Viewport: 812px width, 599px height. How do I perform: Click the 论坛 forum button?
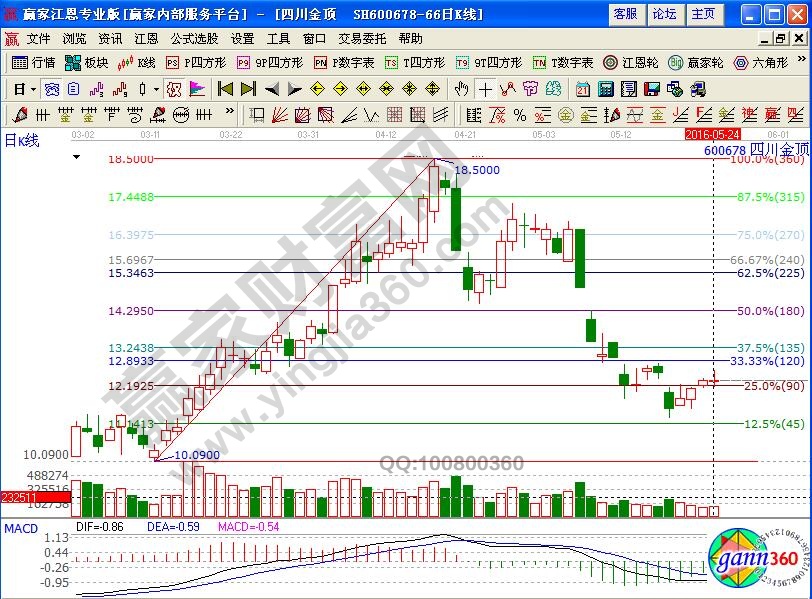tap(664, 14)
